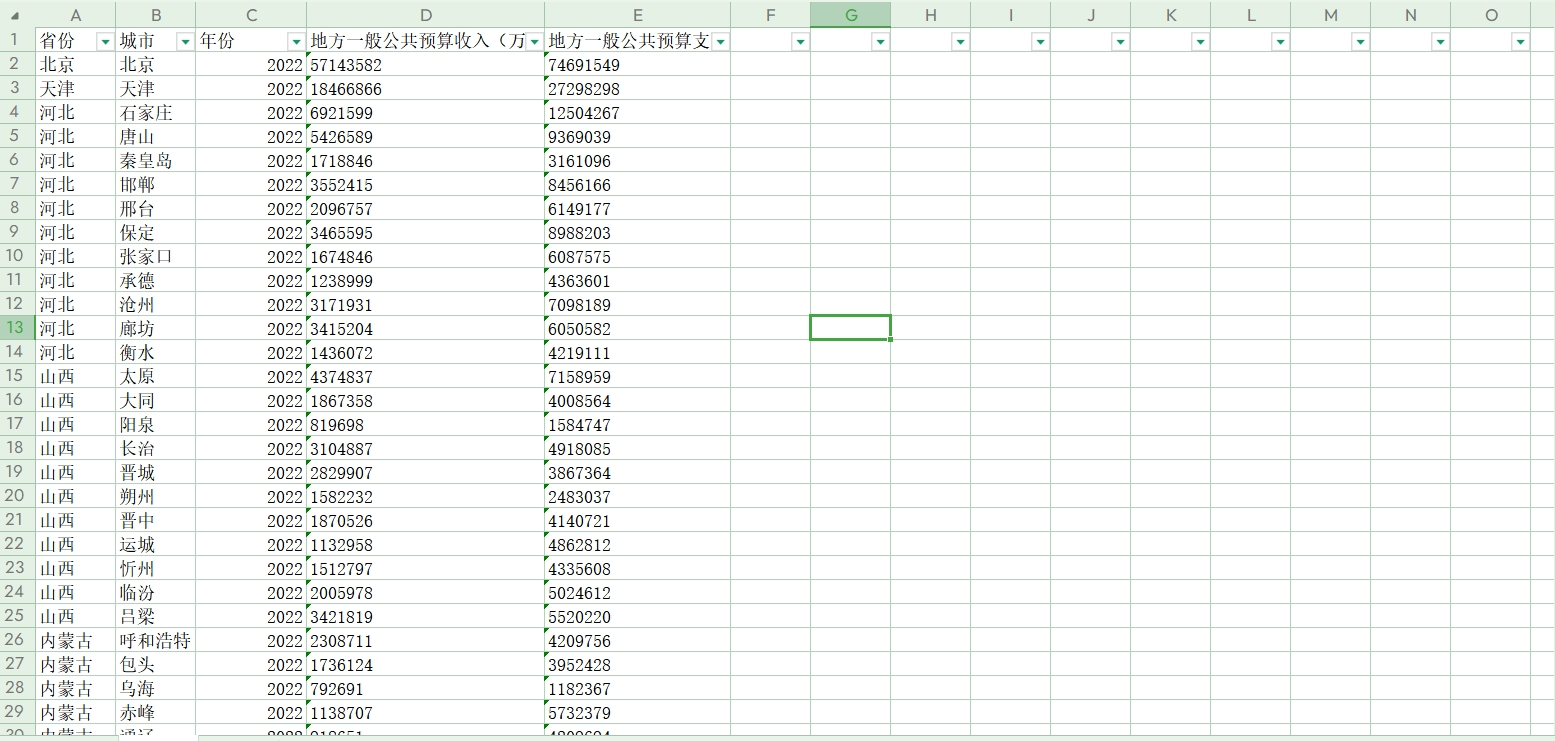Select the 内蒙古 province cell in 包头 row
Screen dimensions: 1555x741
(76, 665)
